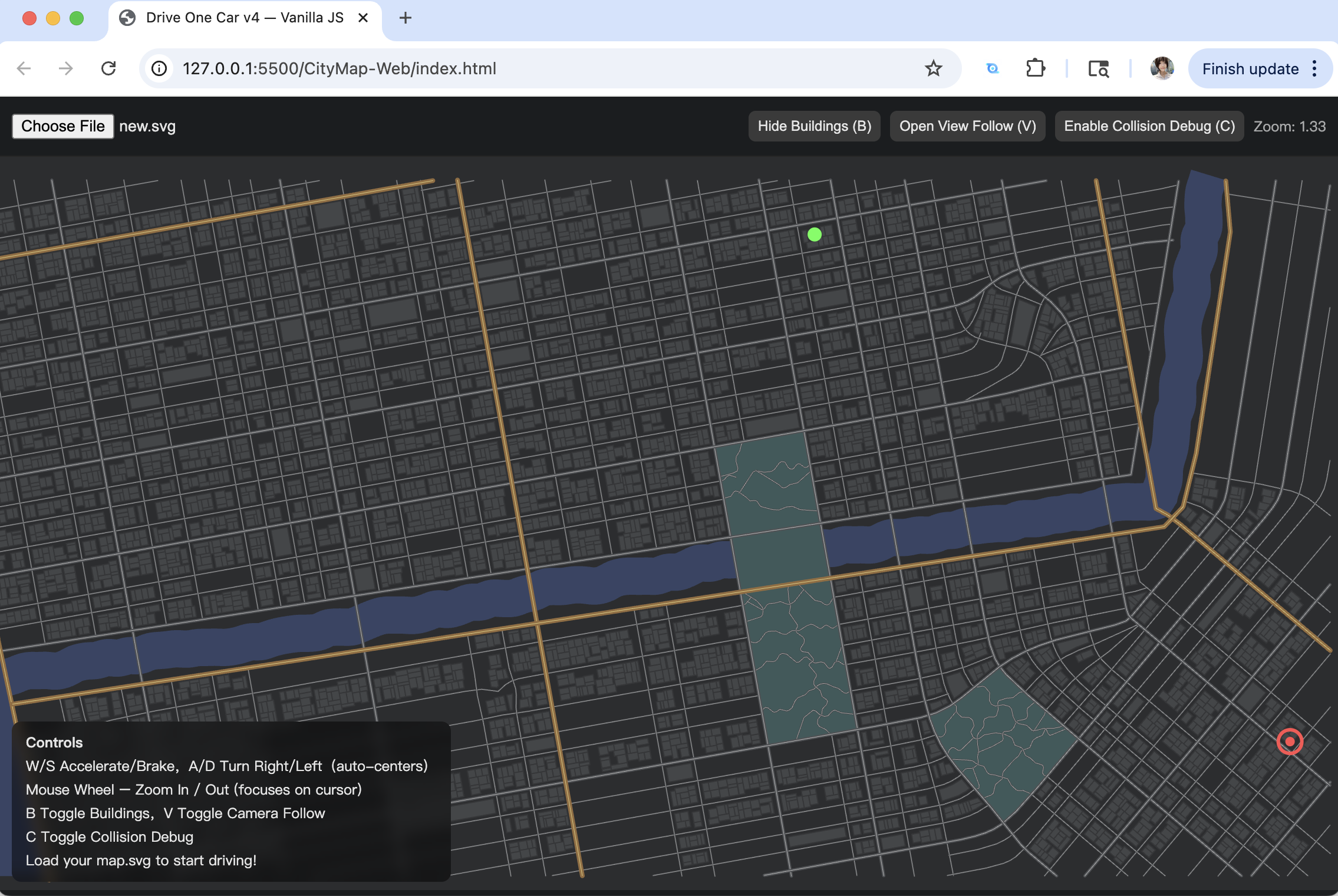Open Chrome three-dot menu
Screen dimensions: 1338x896
pos(1314,68)
